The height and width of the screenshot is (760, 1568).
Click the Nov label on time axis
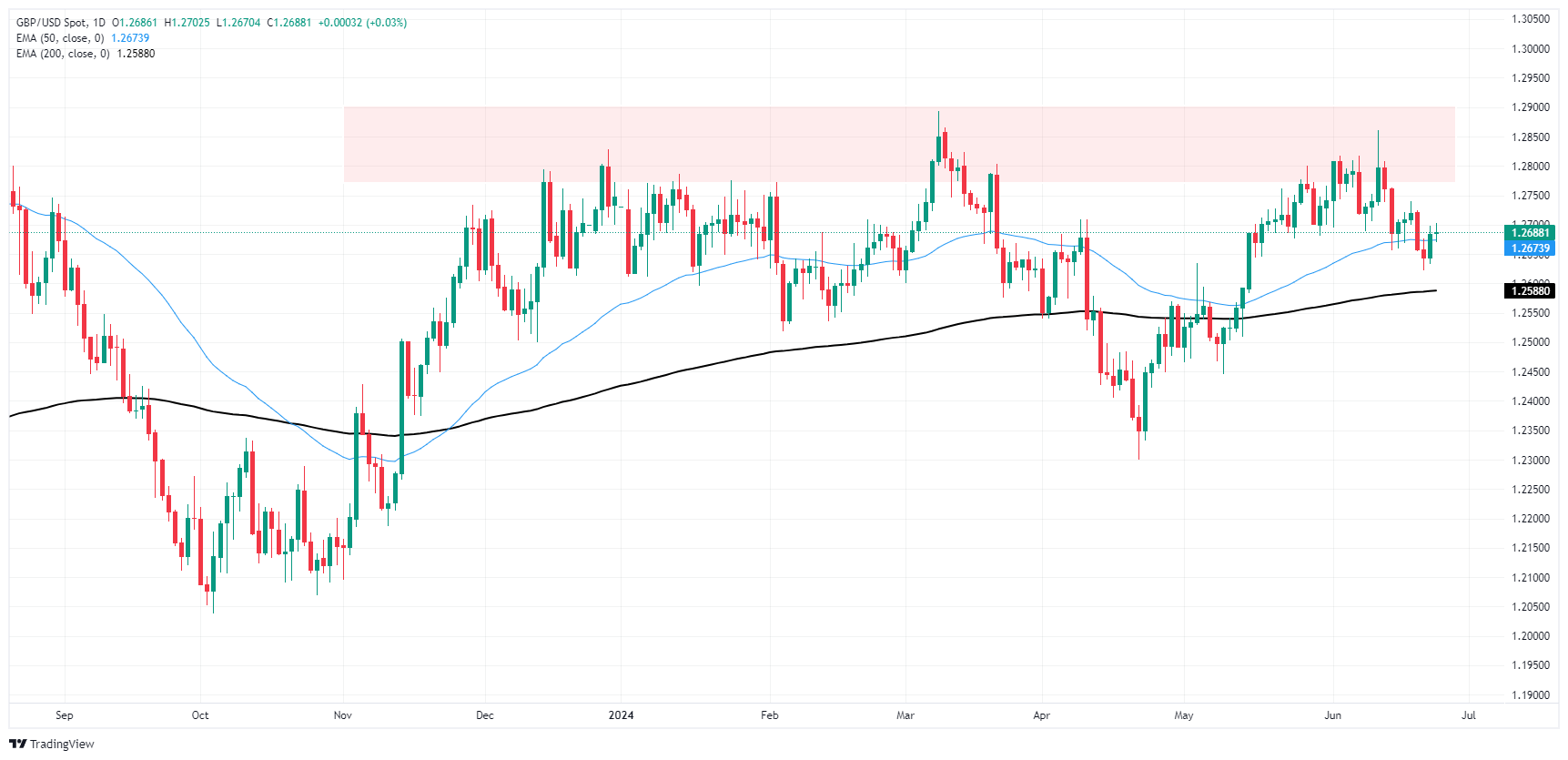pyautogui.click(x=343, y=715)
